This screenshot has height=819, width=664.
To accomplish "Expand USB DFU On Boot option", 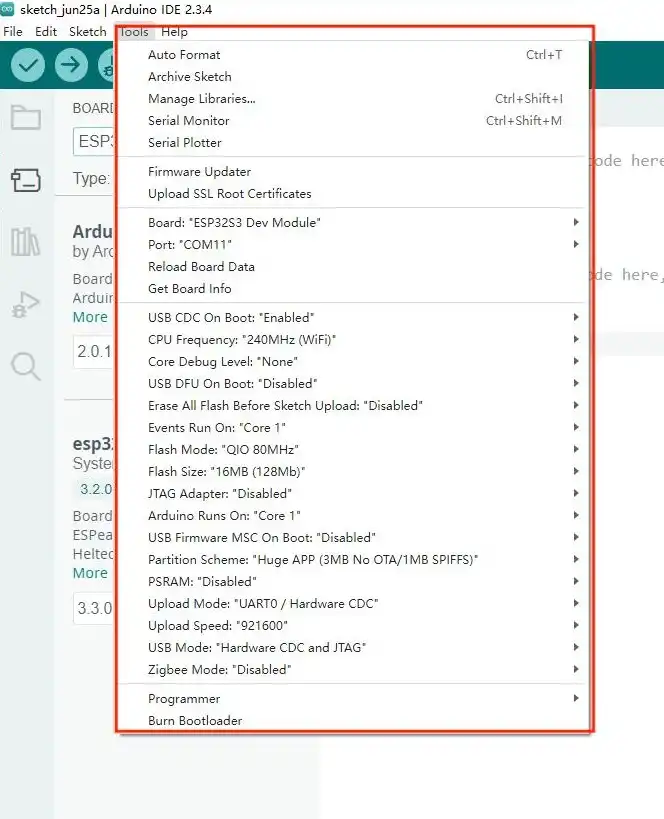I will [x=353, y=383].
